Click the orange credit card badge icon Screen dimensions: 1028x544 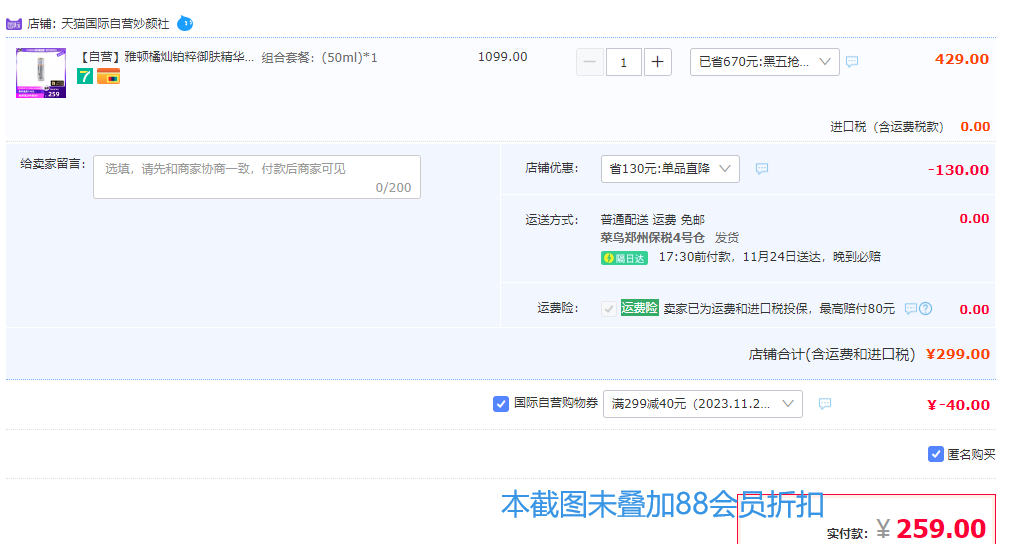pos(108,77)
